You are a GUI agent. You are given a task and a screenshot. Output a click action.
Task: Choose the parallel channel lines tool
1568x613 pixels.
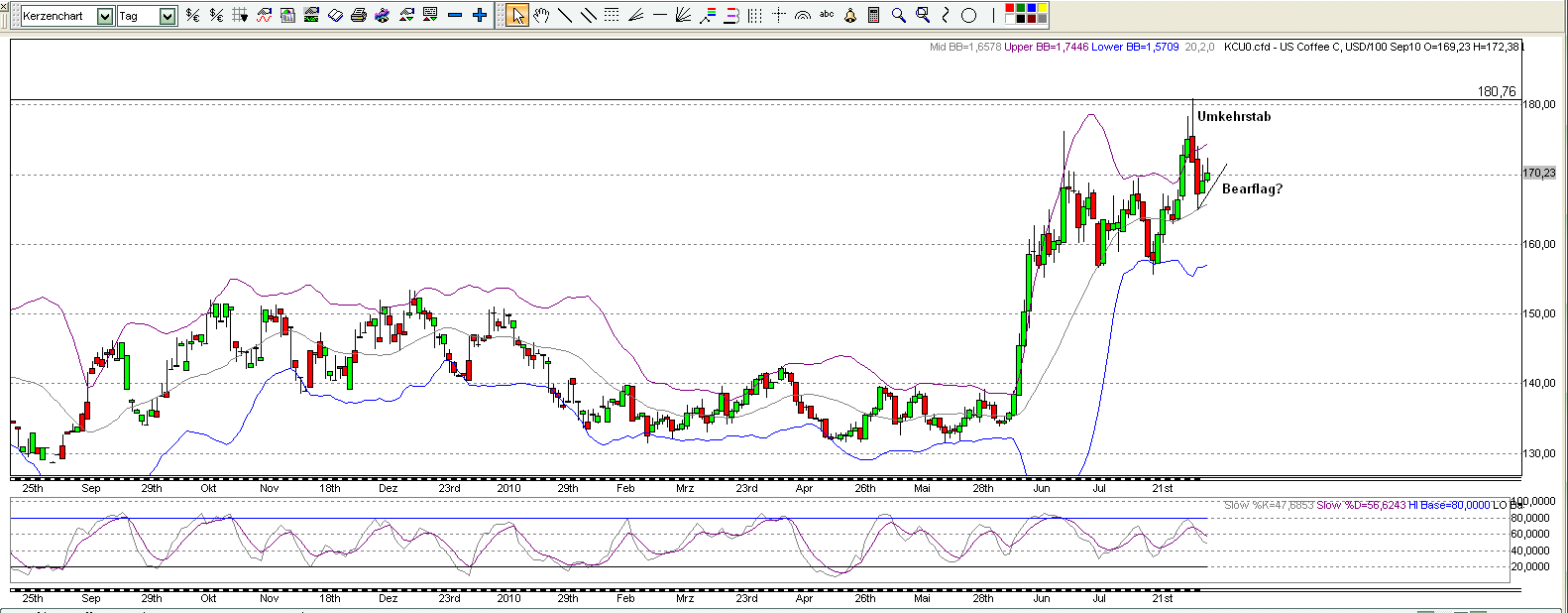tap(589, 15)
